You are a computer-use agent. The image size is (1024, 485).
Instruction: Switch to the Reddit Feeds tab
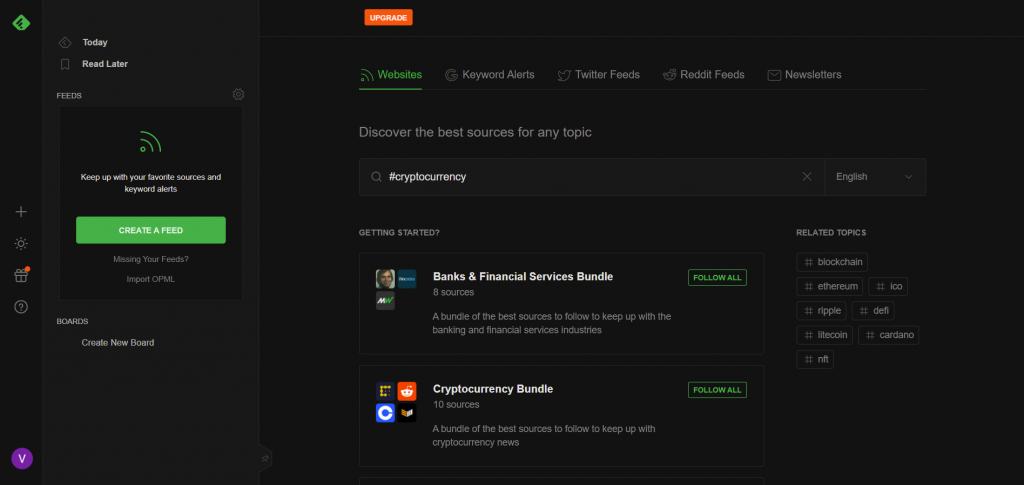click(703, 75)
